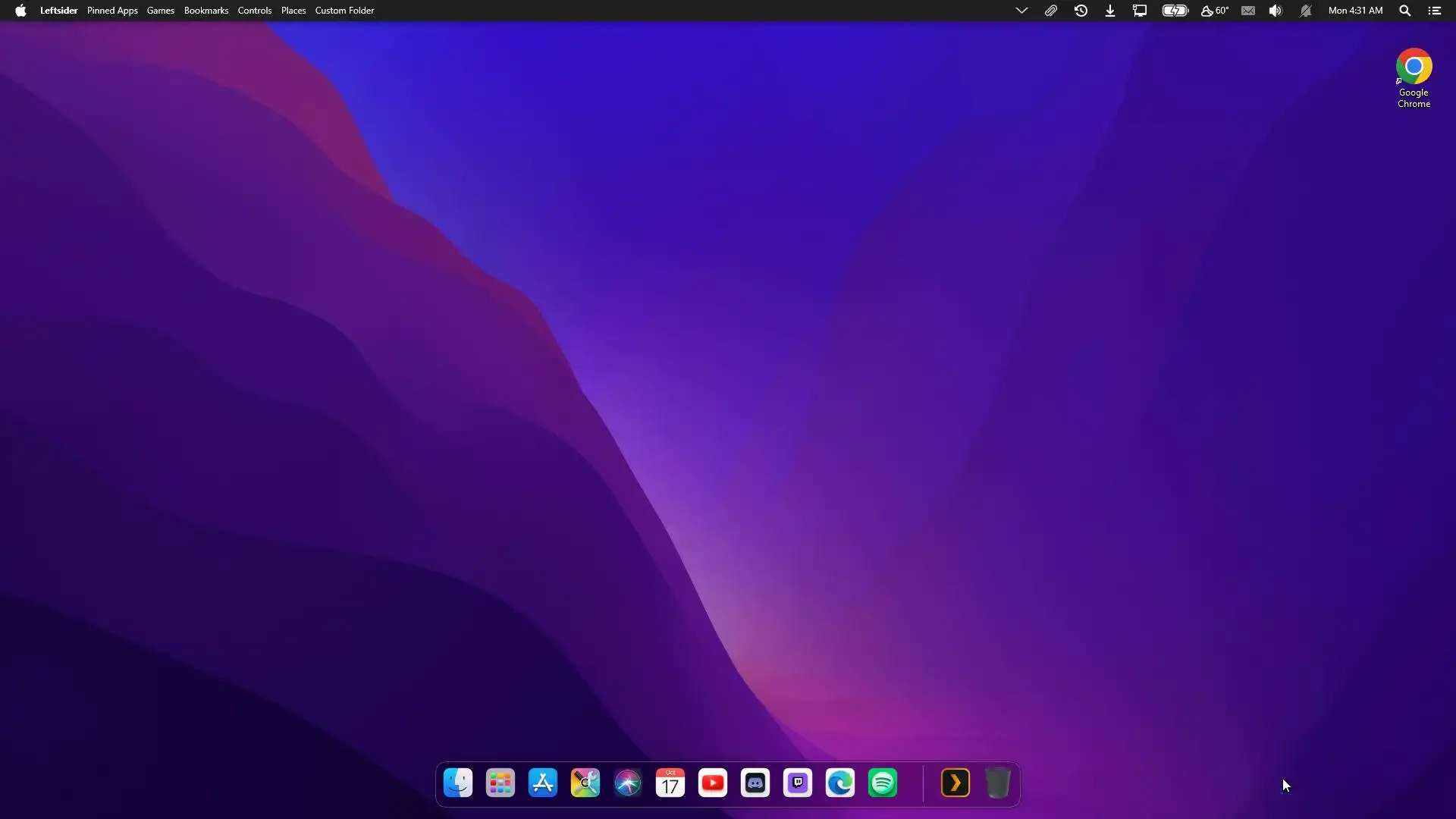1456x819 pixels.
Task: Toggle muted notifications bell icon
Action: (1305, 11)
